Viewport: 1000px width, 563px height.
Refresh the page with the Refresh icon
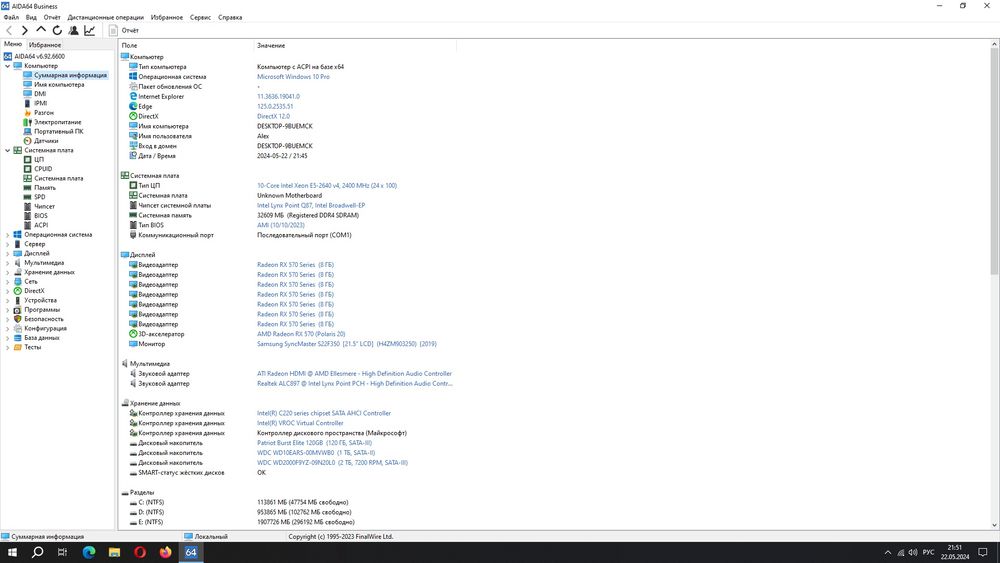coord(57,30)
